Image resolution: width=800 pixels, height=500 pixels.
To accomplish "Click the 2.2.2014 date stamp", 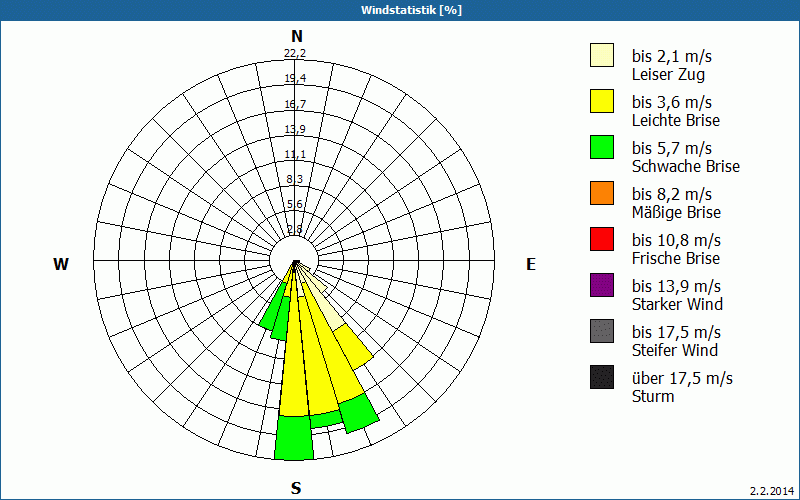I will (772, 491).
